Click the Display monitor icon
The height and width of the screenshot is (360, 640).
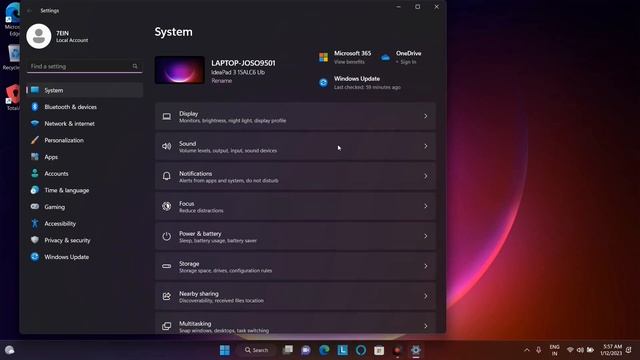(x=167, y=117)
